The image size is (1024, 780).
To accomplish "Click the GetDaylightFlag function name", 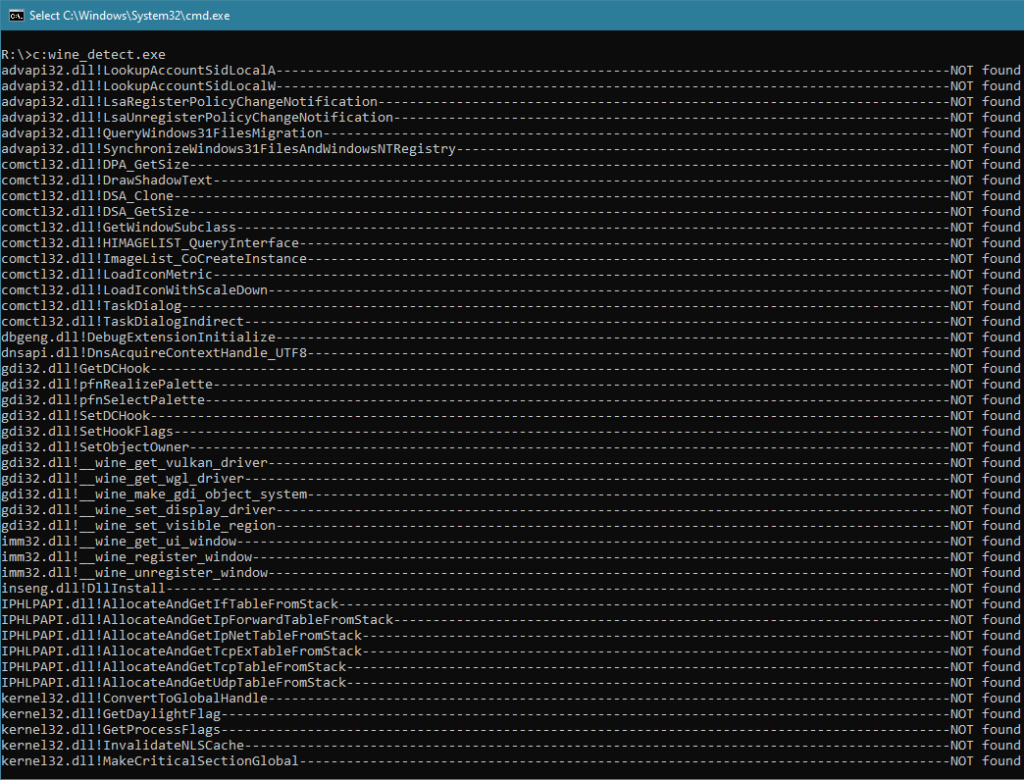I will 161,714.
